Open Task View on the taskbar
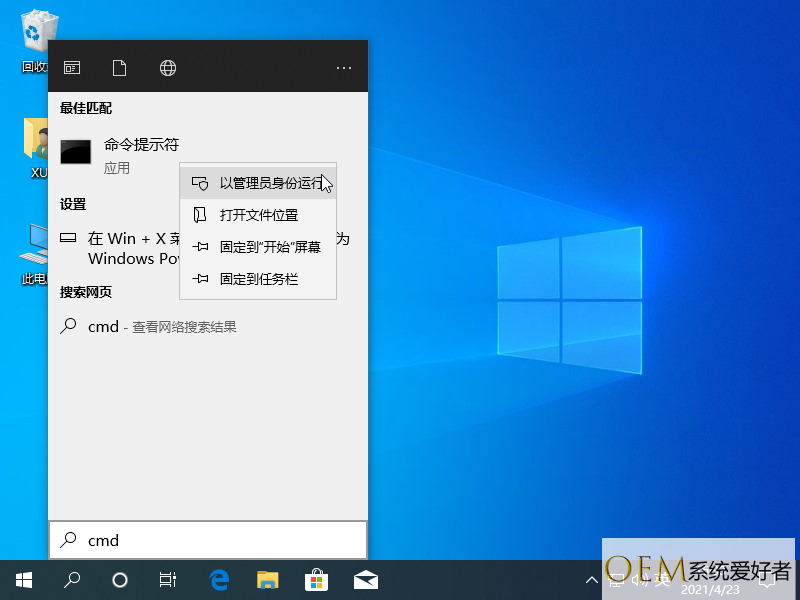Viewport: 800px width, 600px height. tap(168, 579)
